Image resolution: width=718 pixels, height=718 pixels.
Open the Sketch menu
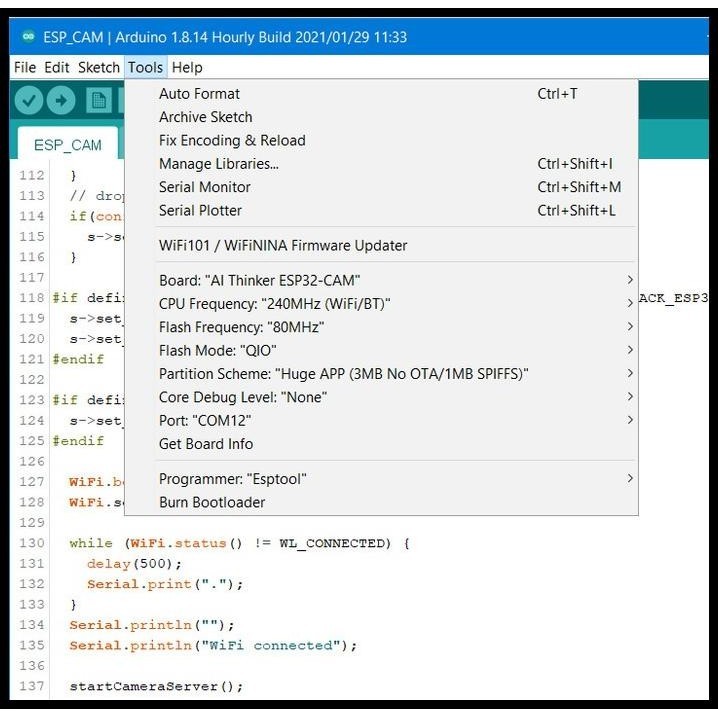[x=98, y=67]
